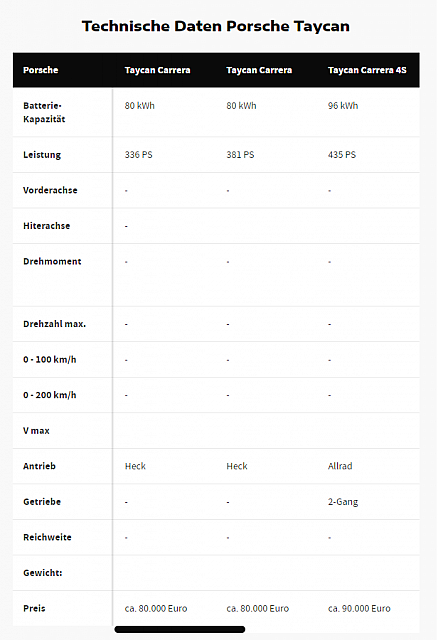Click the 0 - 100 km/h row label
438x640 pixels.
pos(49,360)
